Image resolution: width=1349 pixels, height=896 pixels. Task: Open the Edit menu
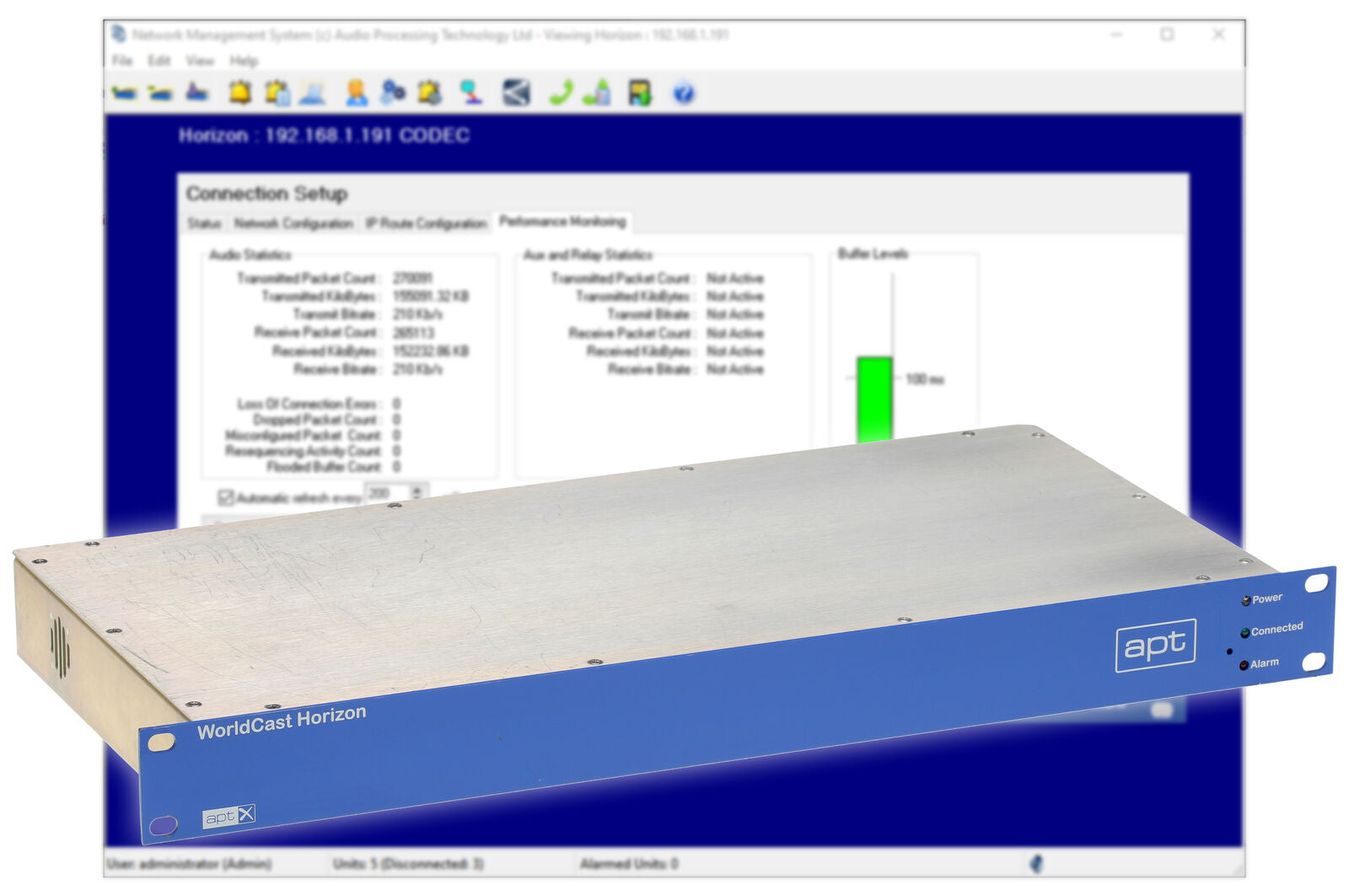159,61
